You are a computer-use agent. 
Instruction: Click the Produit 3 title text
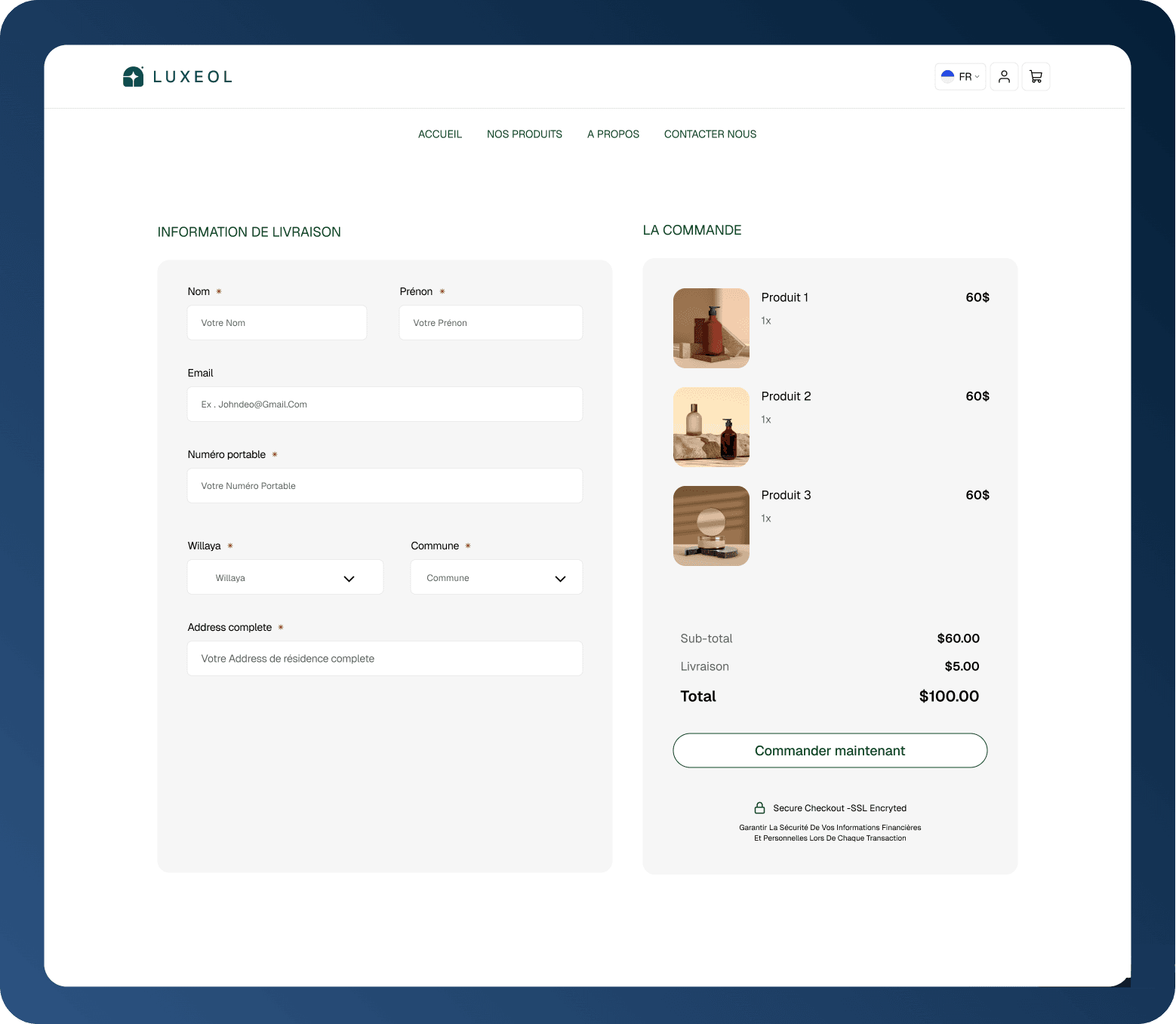(x=787, y=495)
